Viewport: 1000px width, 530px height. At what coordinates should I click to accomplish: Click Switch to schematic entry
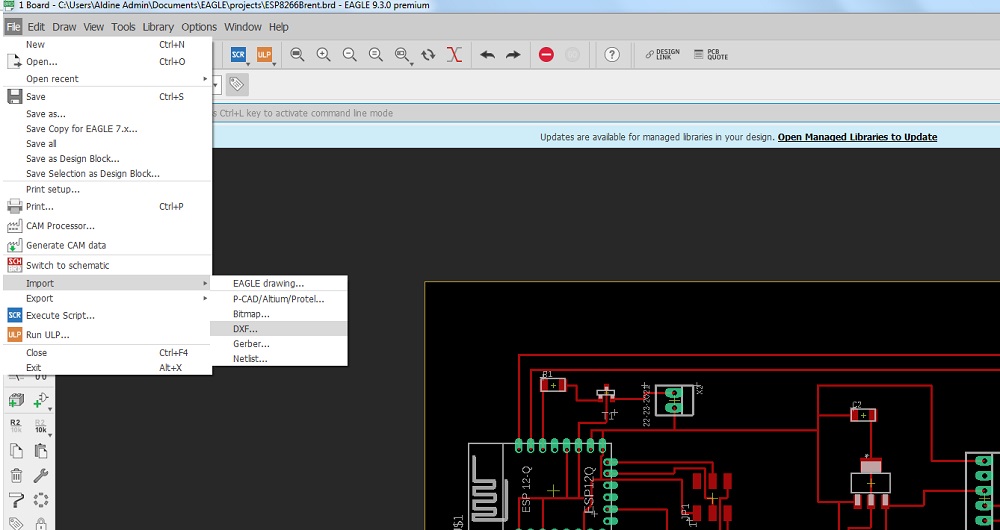[107, 265]
